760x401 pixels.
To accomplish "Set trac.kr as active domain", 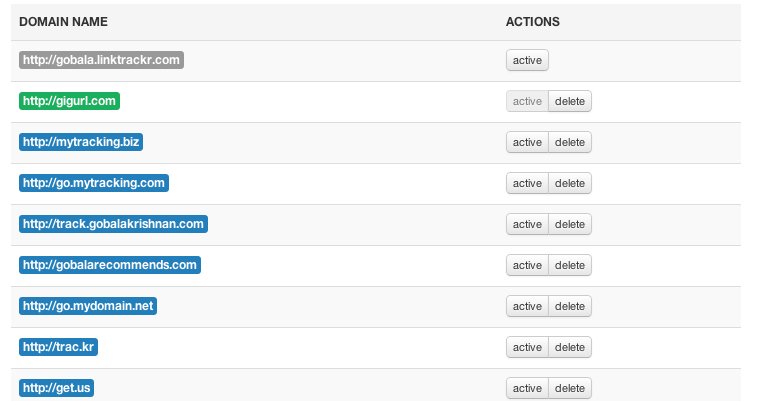I will pyautogui.click(x=527, y=347).
